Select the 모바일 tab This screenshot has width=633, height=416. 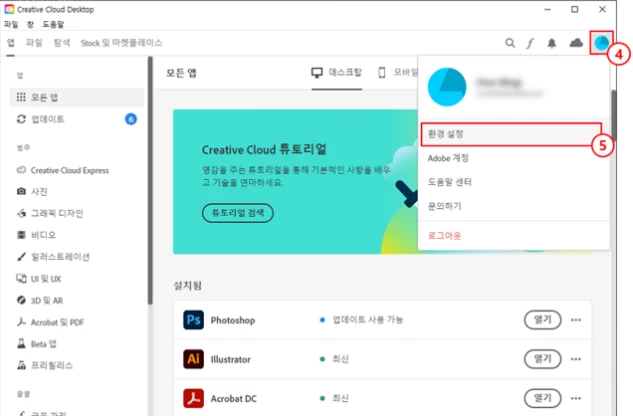click(x=398, y=73)
